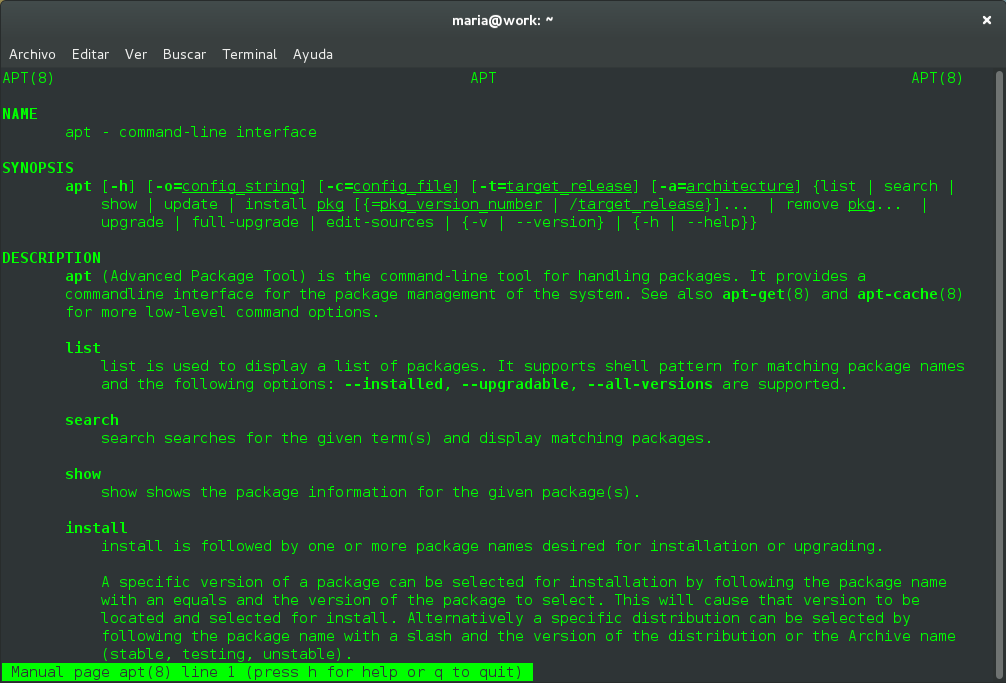Open the Ver menu
1006x683 pixels.
pyautogui.click(x=136, y=54)
